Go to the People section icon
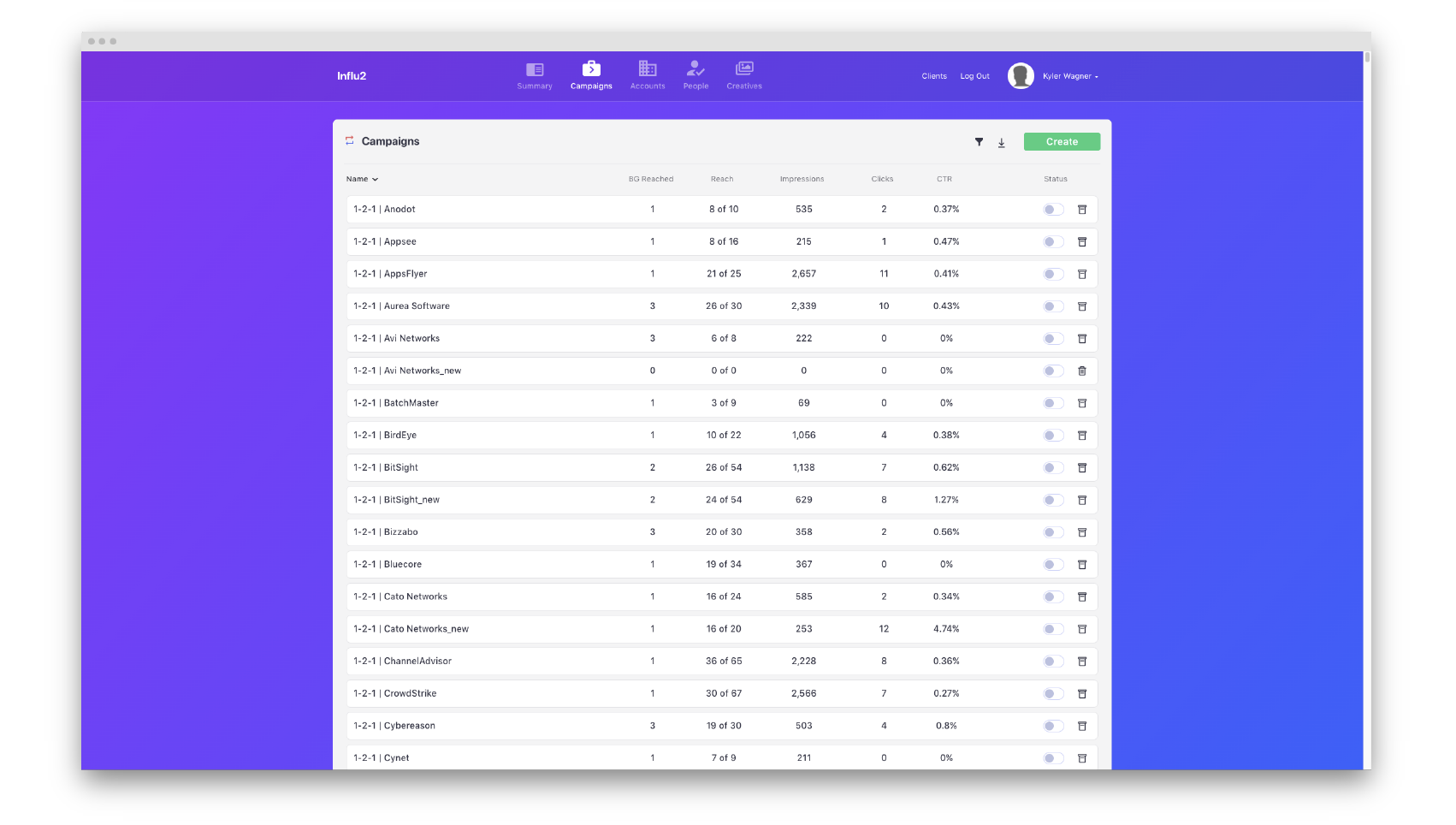This screenshot has width=1456, height=825. (x=695, y=68)
